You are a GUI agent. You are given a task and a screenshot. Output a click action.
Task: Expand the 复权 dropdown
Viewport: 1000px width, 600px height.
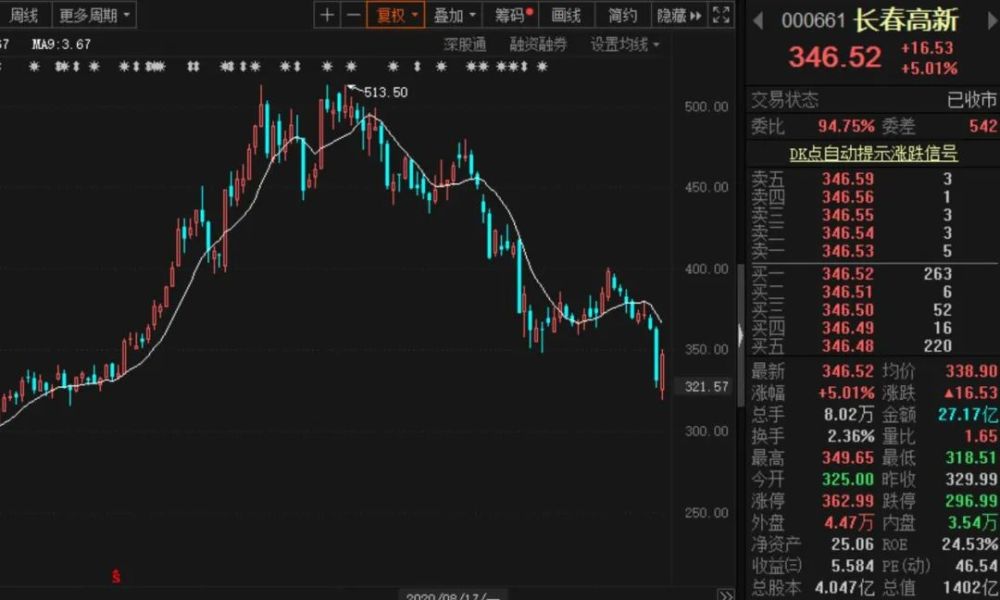(395, 15)
